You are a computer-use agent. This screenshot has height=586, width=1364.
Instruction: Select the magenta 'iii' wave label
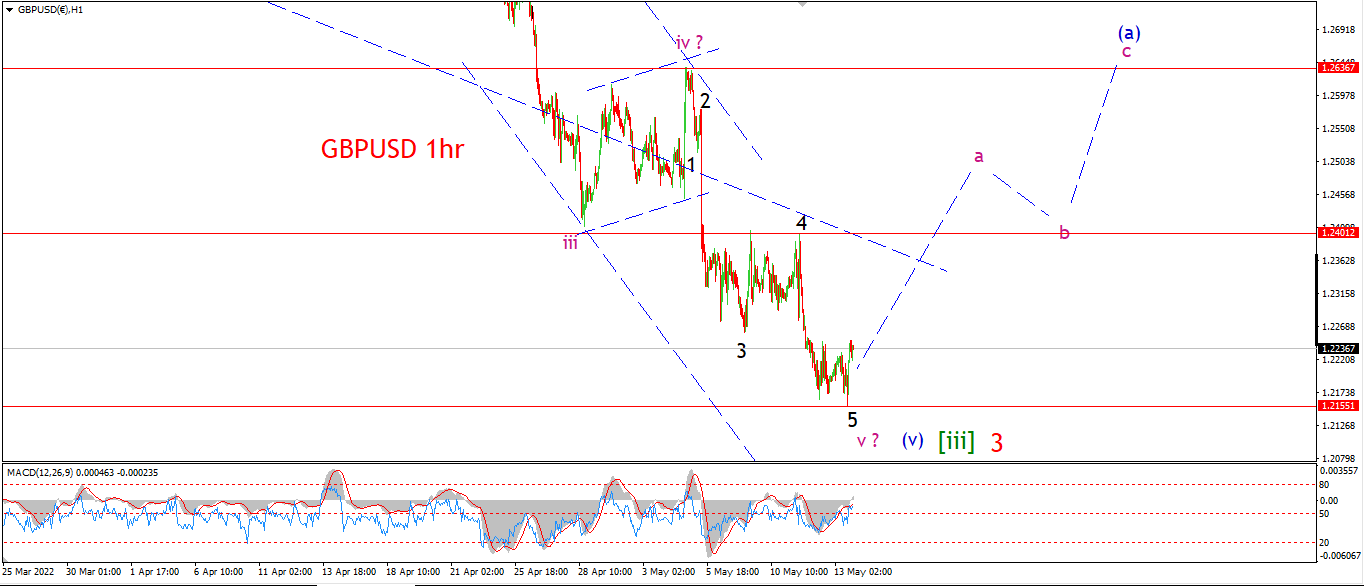570,241
